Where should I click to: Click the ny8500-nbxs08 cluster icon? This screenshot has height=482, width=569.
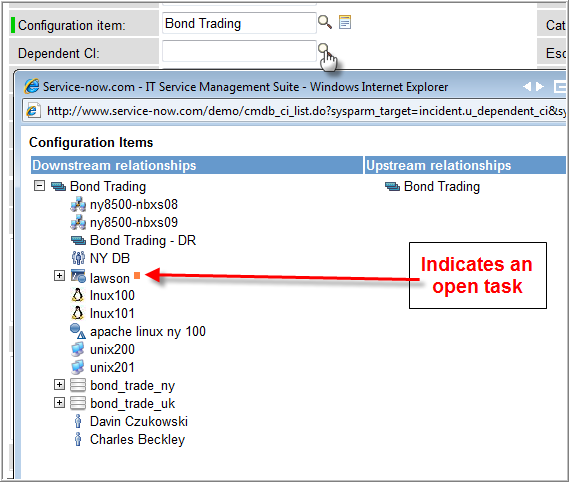(78, 204)
